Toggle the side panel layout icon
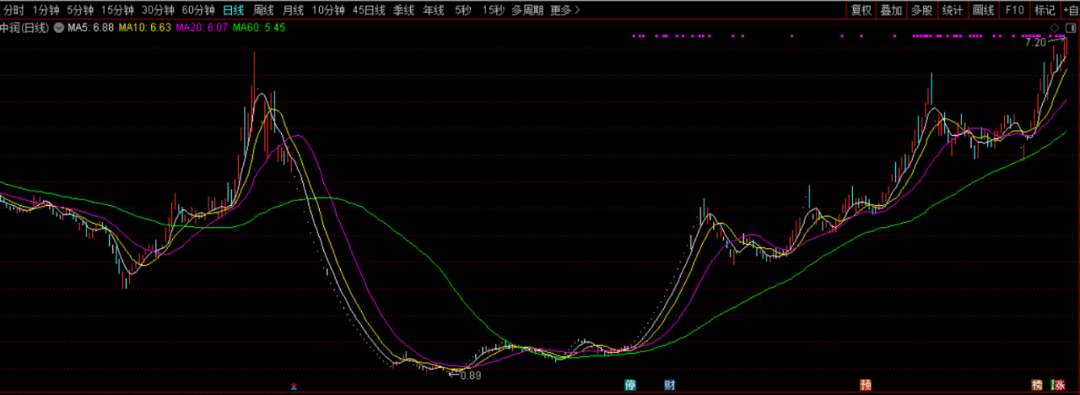 [x=1070, y=28]
